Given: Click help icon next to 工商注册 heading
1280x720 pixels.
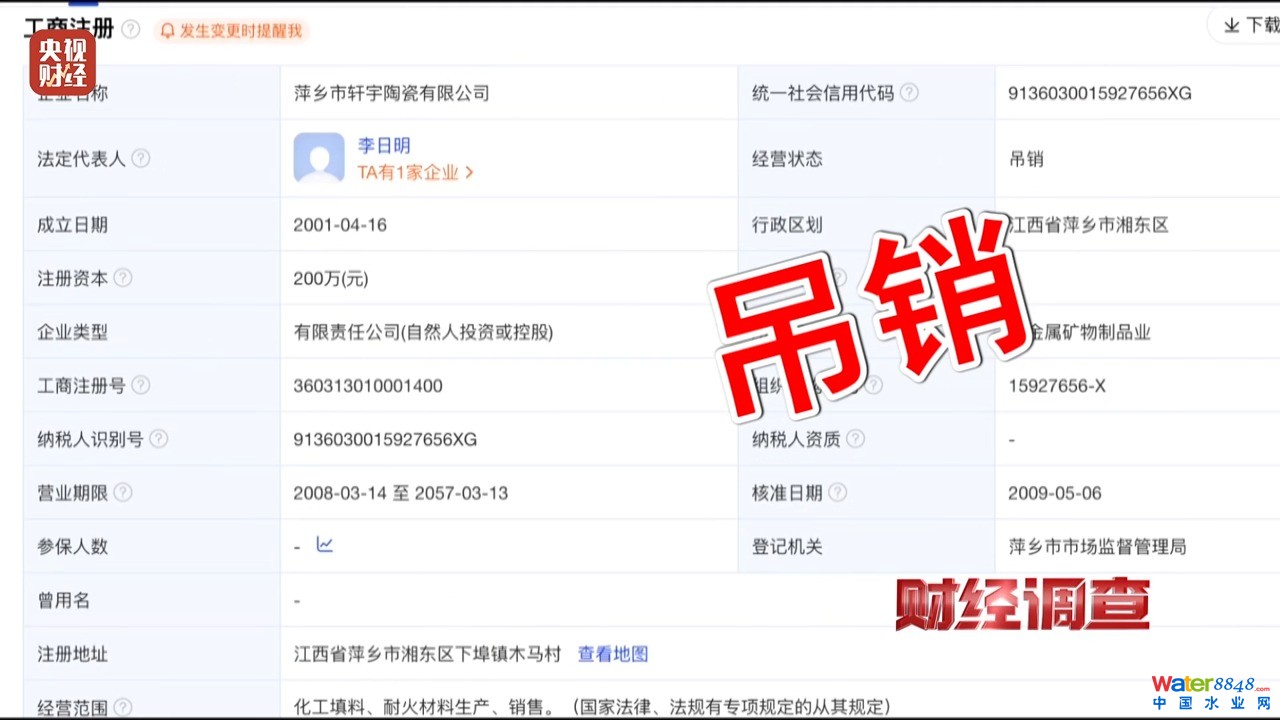Looking at the screenshot, I should (x=130, y=29).
